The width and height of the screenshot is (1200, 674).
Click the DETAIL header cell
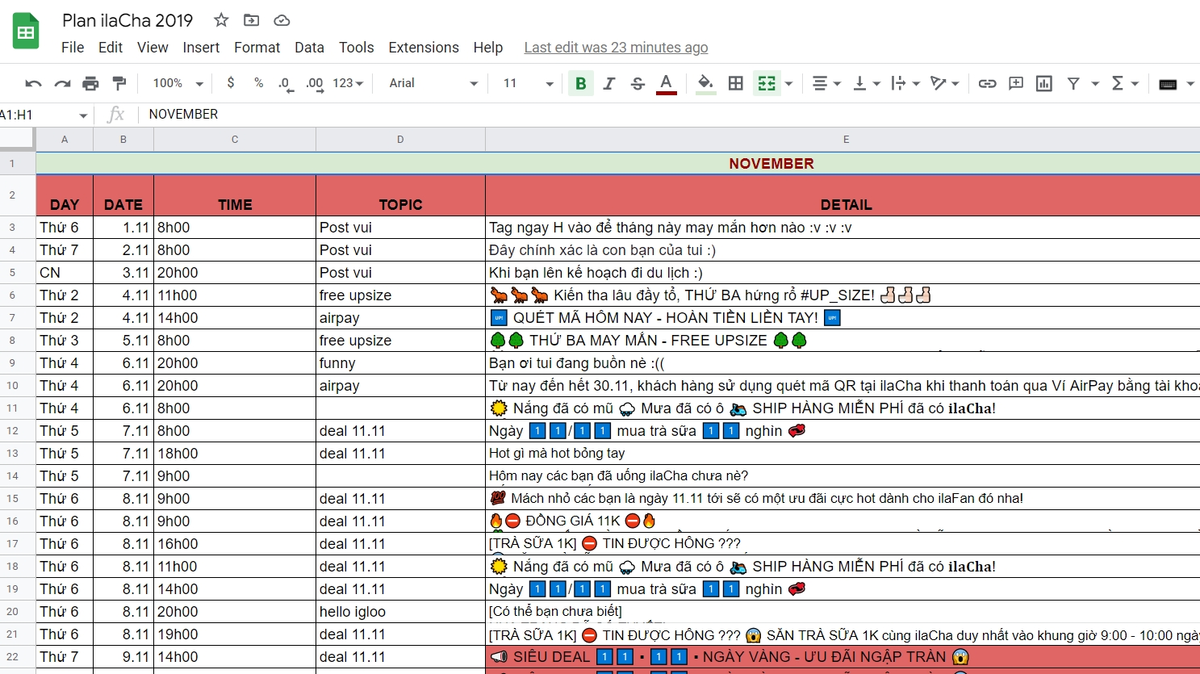tap(843, 195)
